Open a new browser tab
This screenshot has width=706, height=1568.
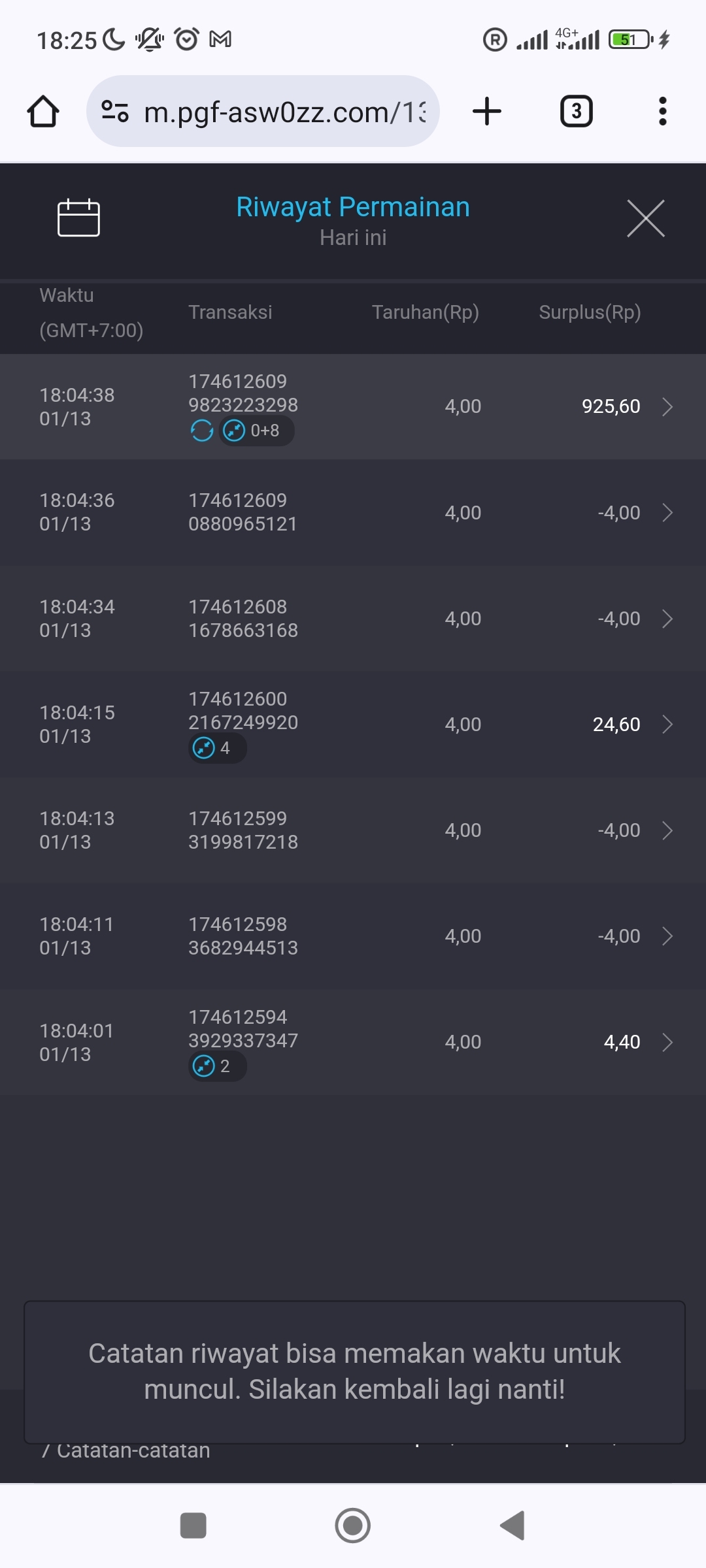(x=487, y=111)
